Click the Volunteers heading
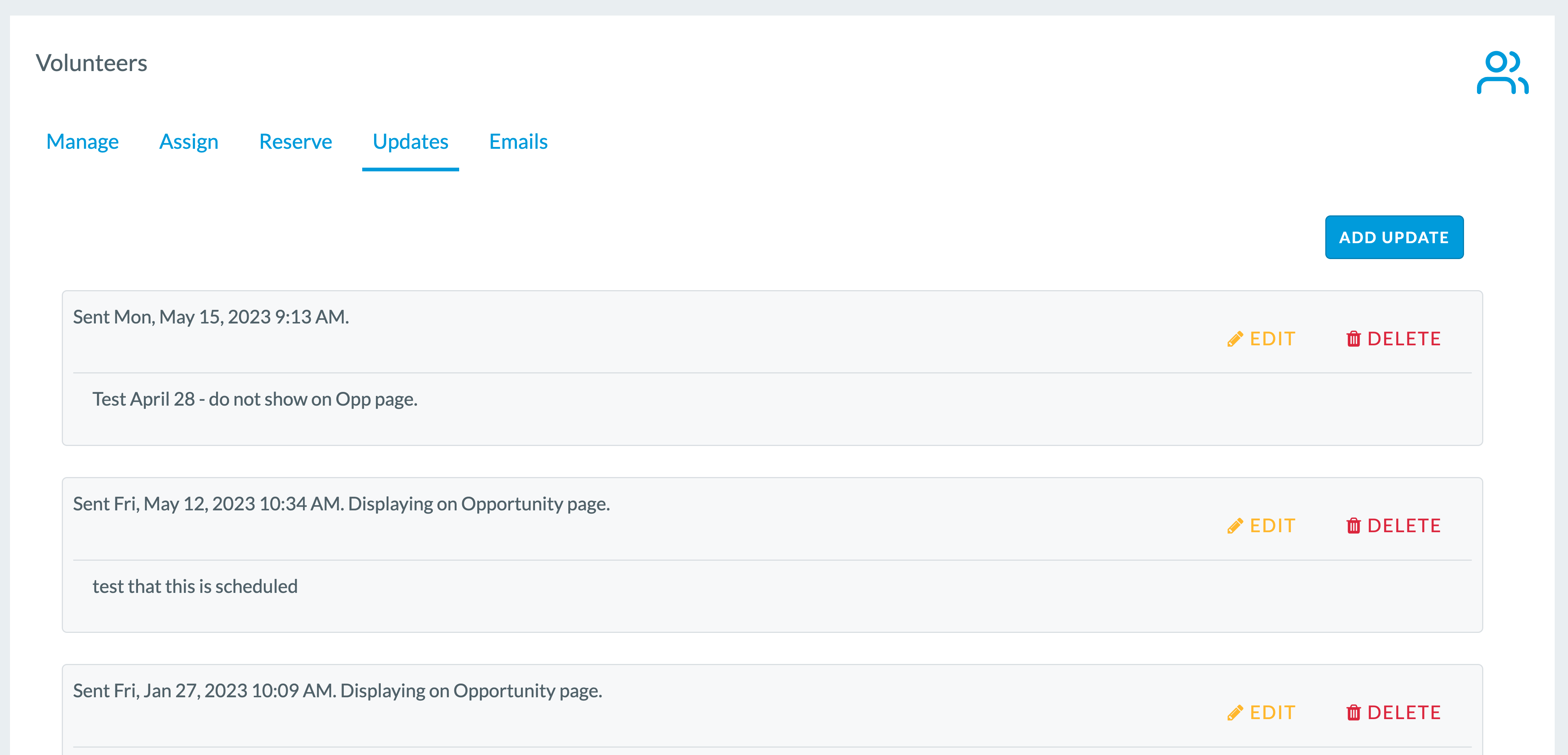Viewport: 1568px width, 755px height. tap(91, 63)
